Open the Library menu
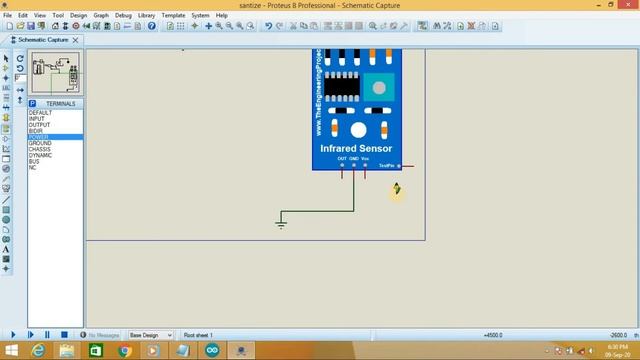 point(146,15)
